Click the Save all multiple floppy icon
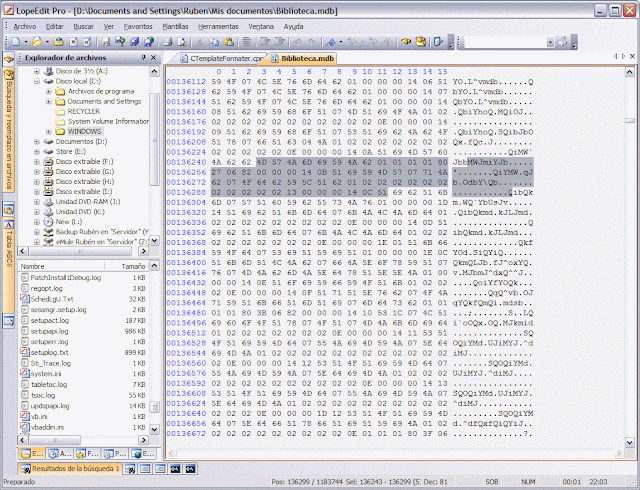This screenshot has width=640, height=490. 135,42
